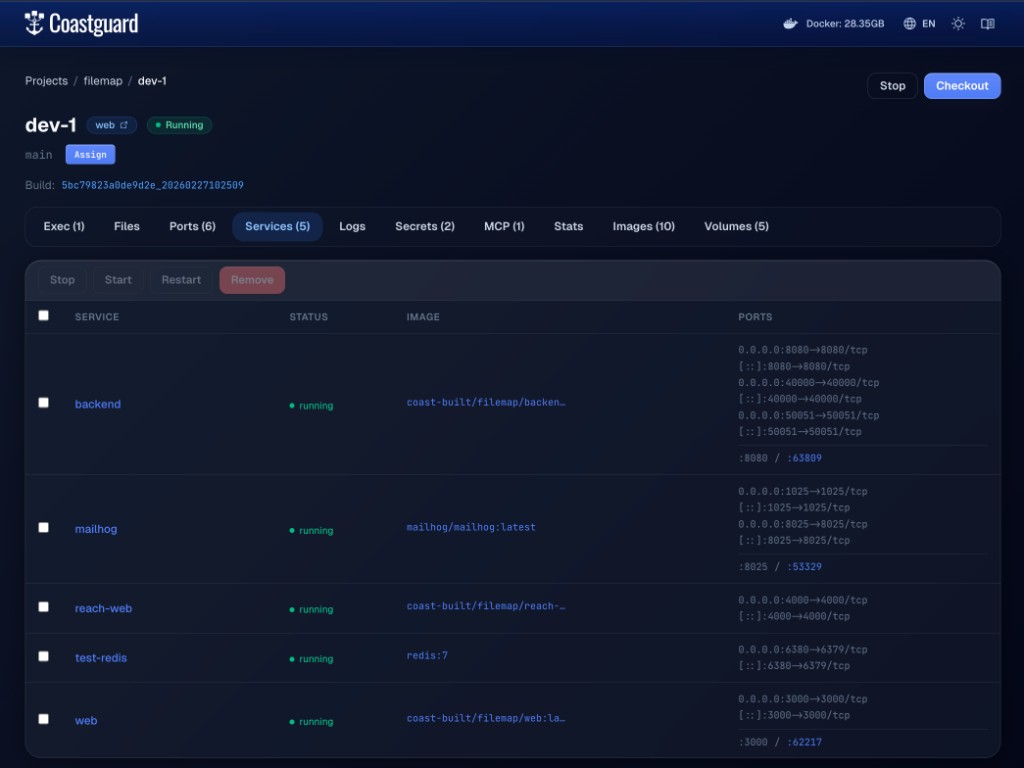1024x768 pixels.
Task: Click the 0.0.0.0:50051→50051/tcp port text
Action: (x=808, y=415)
